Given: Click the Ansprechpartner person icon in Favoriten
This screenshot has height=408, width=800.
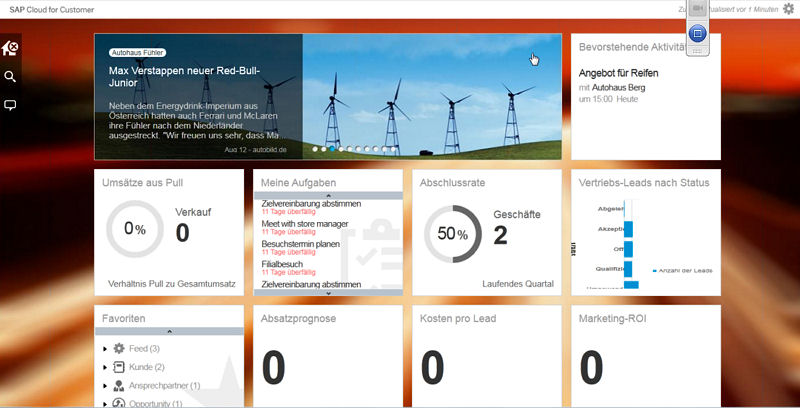Looking at the screenshot, I should point(119,386).
